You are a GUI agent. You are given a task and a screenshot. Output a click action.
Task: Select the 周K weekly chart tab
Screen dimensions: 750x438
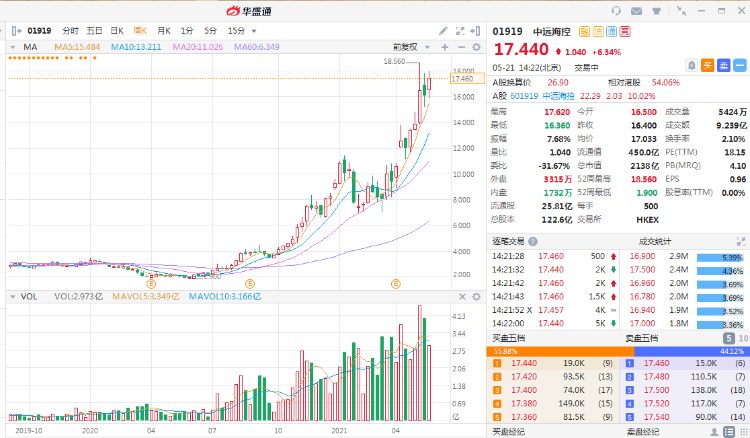(x=140, y=31)
